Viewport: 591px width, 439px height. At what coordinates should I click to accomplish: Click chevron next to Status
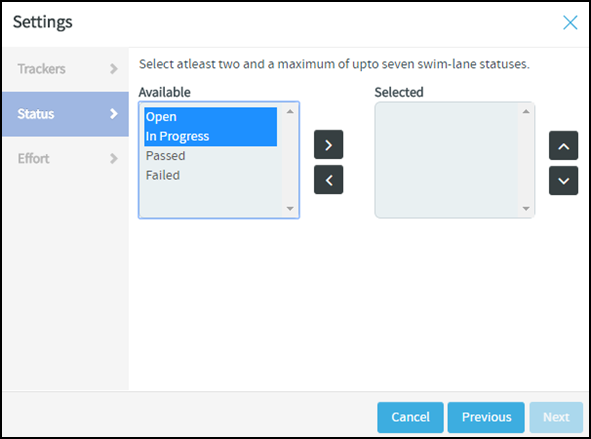113,114
